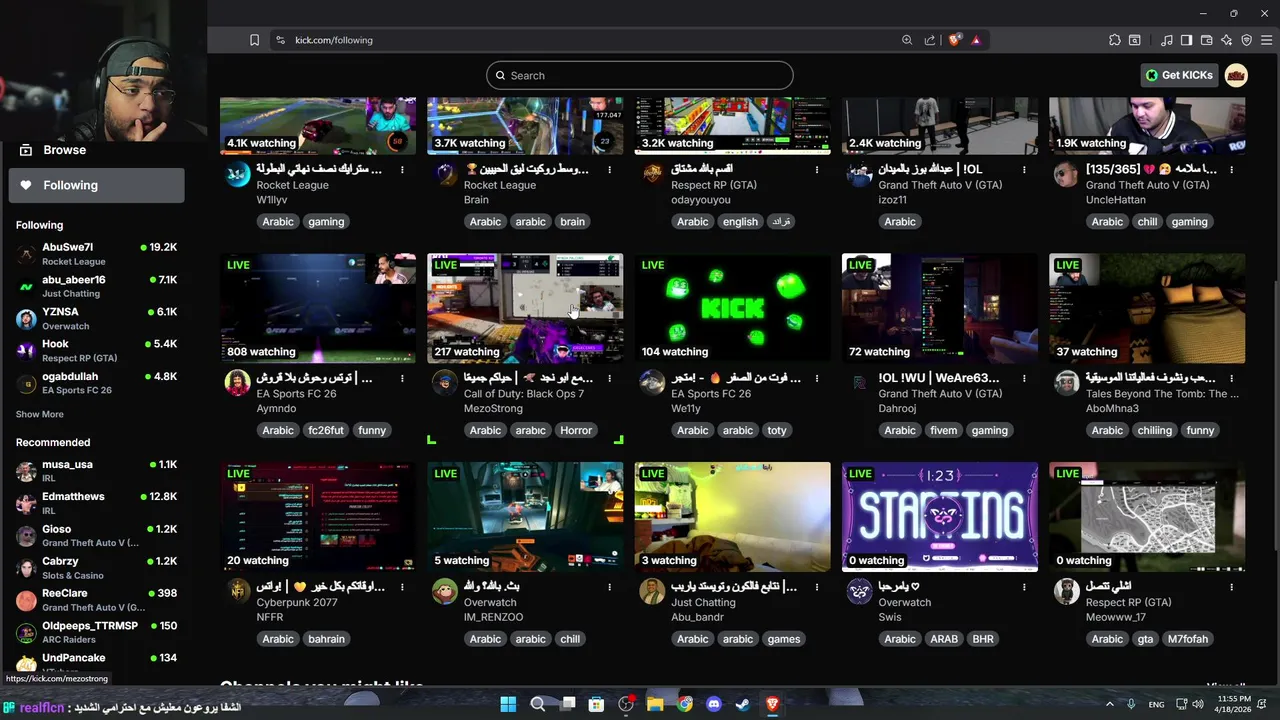The height and width of the screenshot is (720, 1280).
Task: Select the bahrain tag on NFFR card
Action: (326, 639)
